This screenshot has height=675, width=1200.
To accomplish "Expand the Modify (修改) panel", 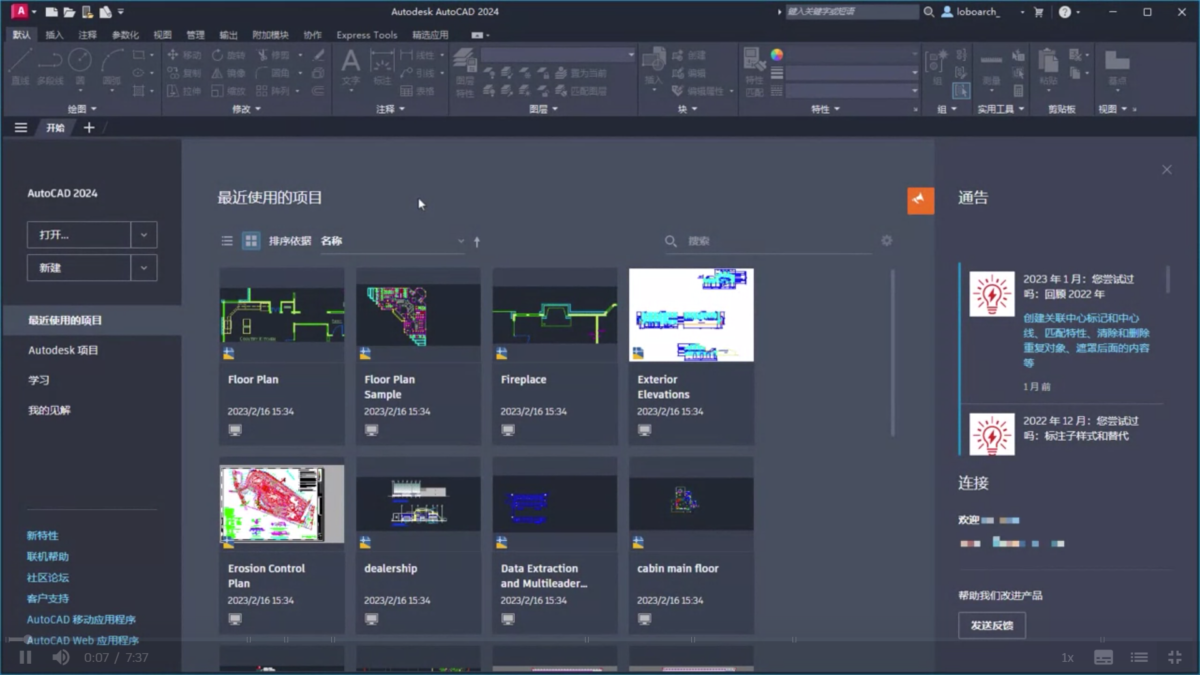I will pos(246,109).
